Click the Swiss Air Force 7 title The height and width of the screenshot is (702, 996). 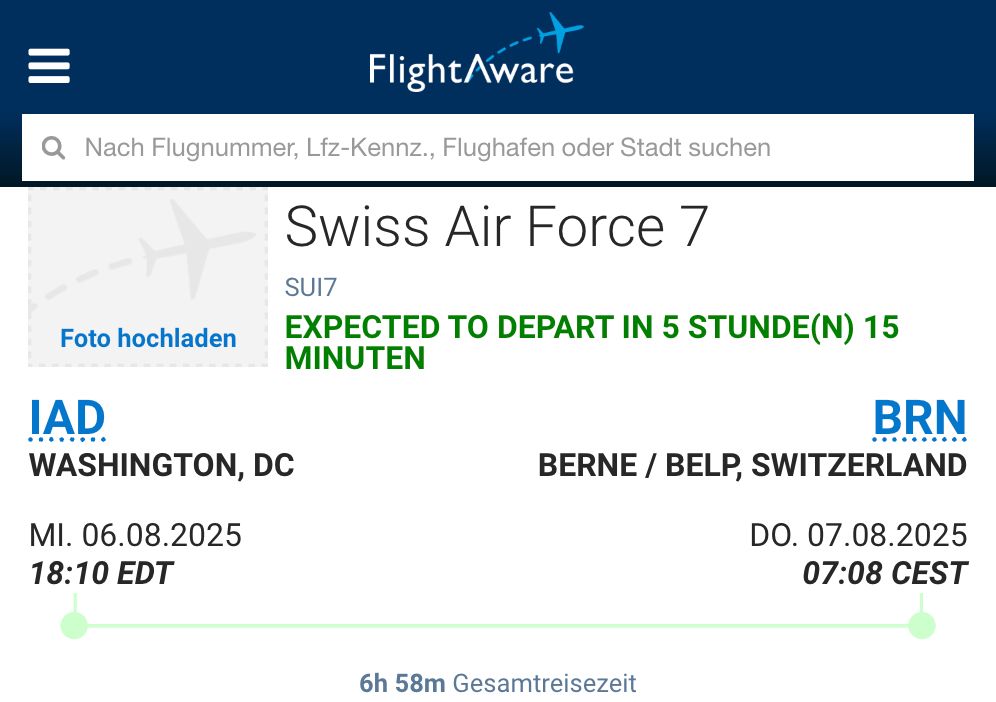(496, 227)
